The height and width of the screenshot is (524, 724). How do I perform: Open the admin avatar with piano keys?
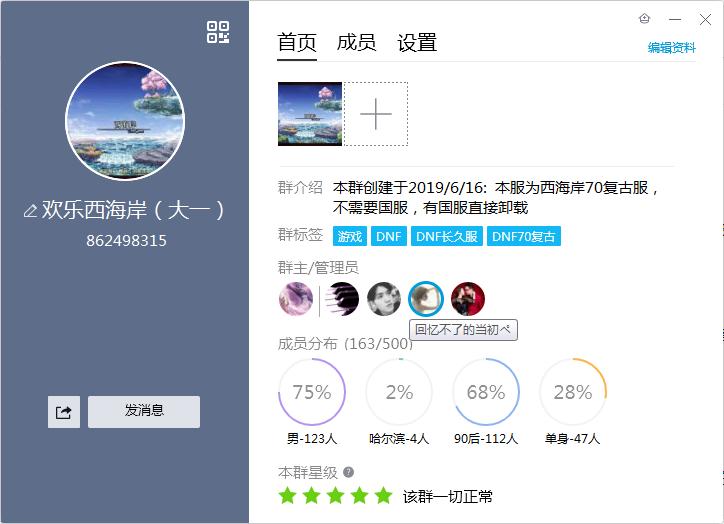342,299
